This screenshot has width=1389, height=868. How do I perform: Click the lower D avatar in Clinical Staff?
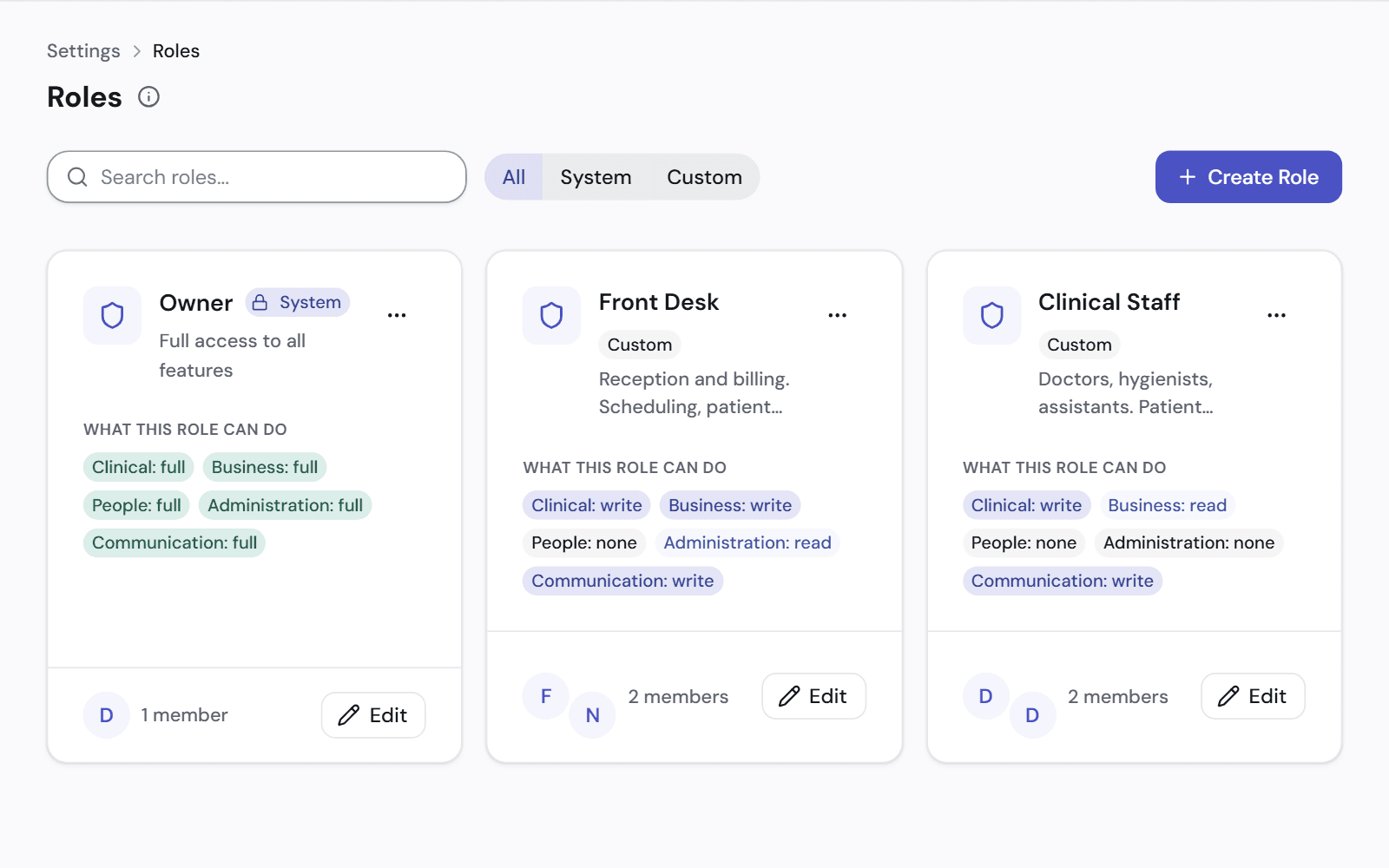coord(1033,715)
